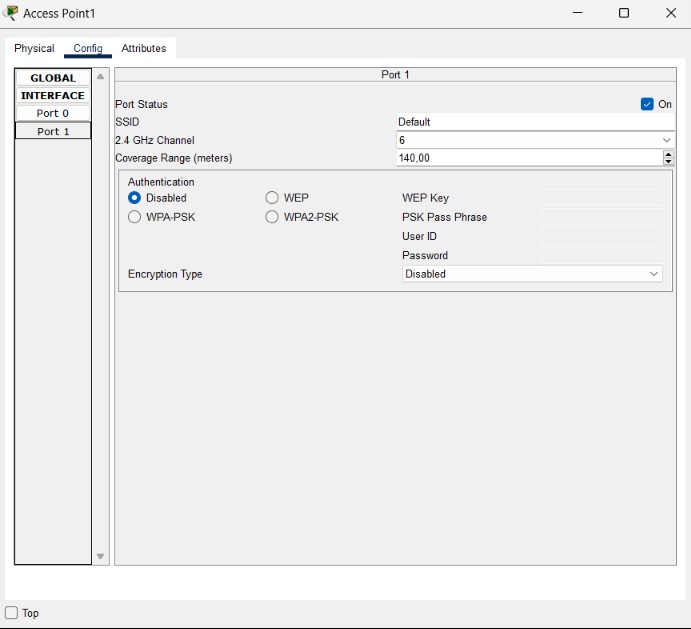Select Port 0 in the interface list

(53, 113)
